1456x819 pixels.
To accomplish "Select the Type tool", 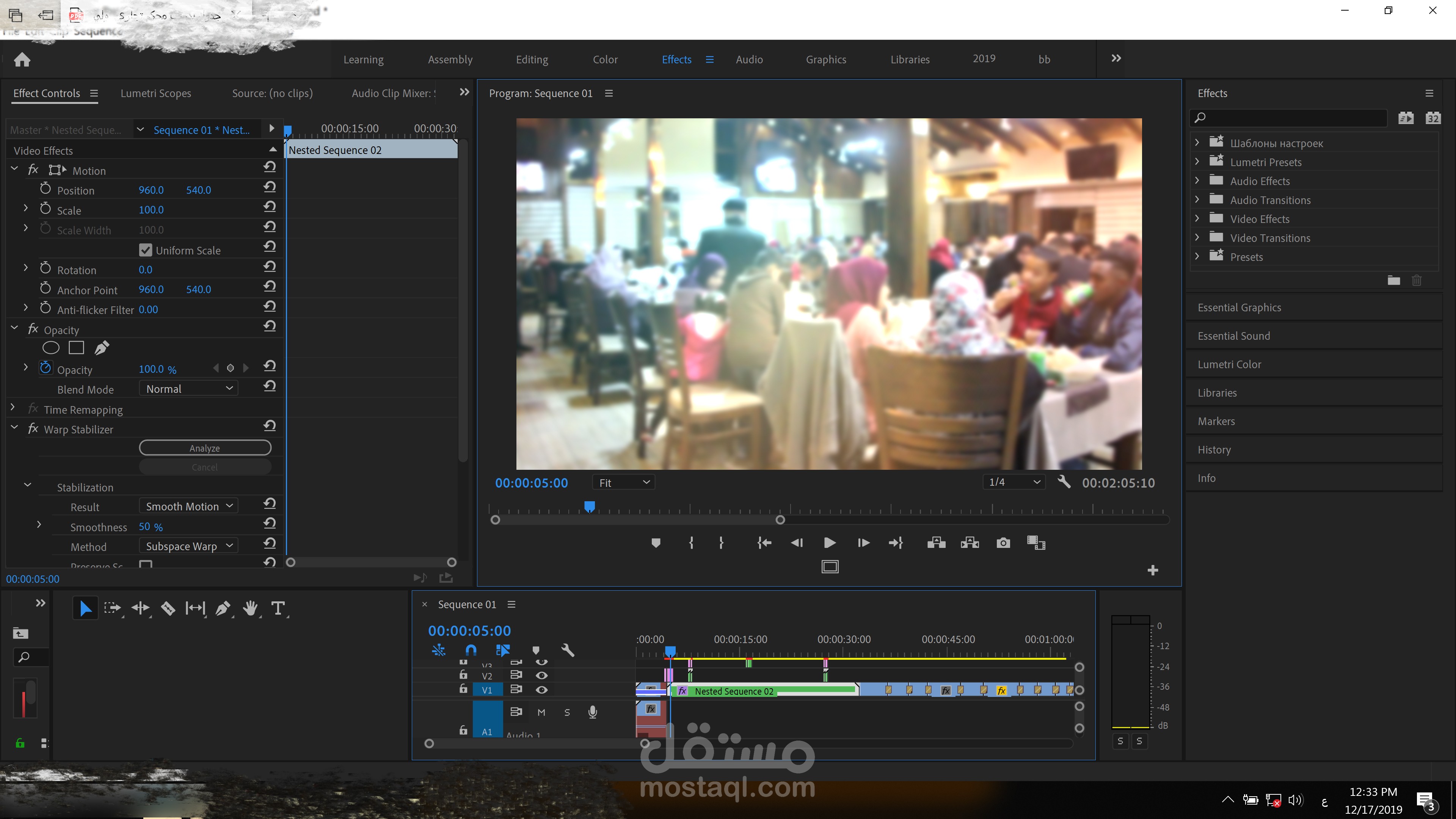I will click(x=278, y=608).
